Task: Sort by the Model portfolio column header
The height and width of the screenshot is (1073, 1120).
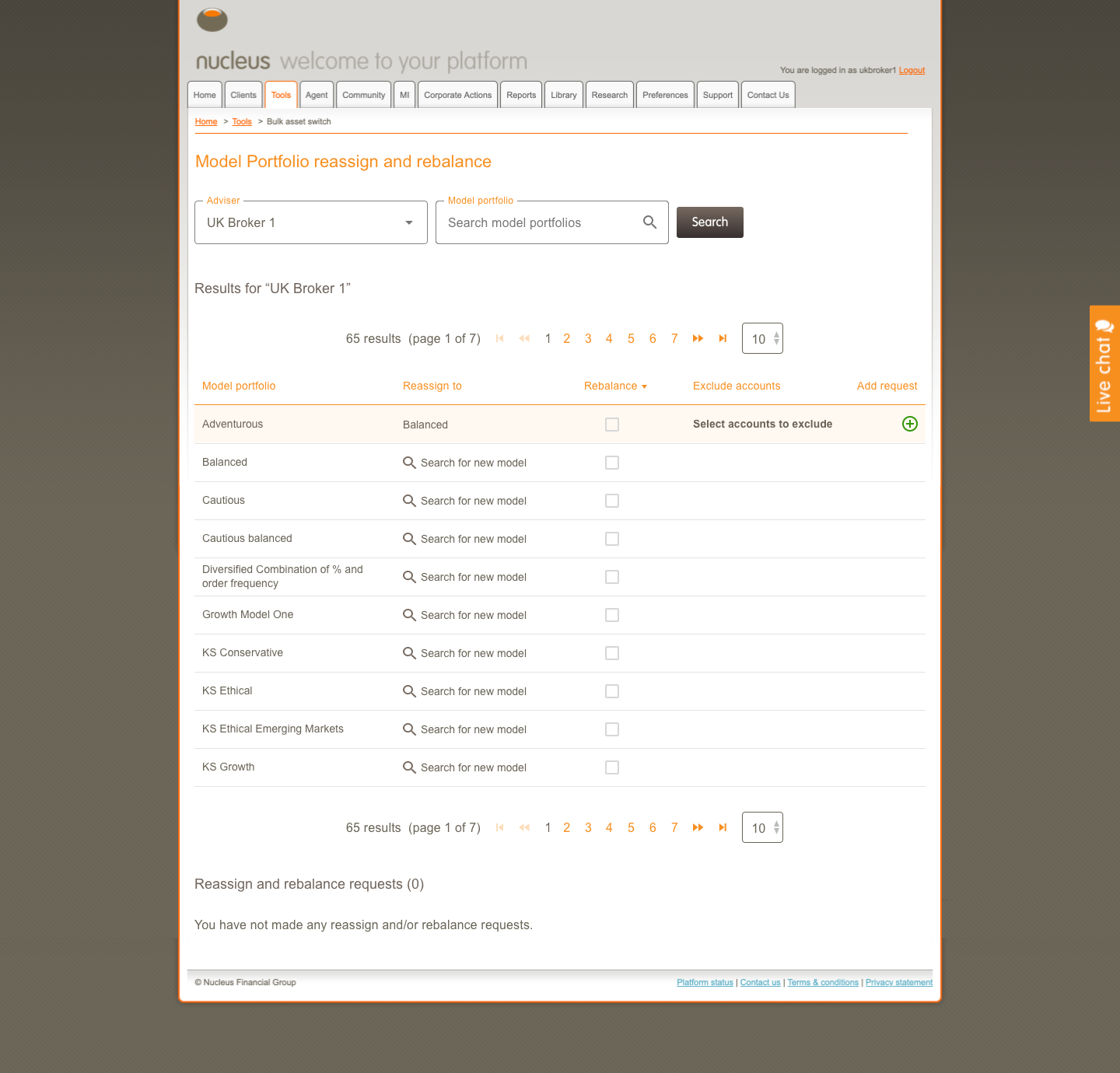Action: [239, 386]
